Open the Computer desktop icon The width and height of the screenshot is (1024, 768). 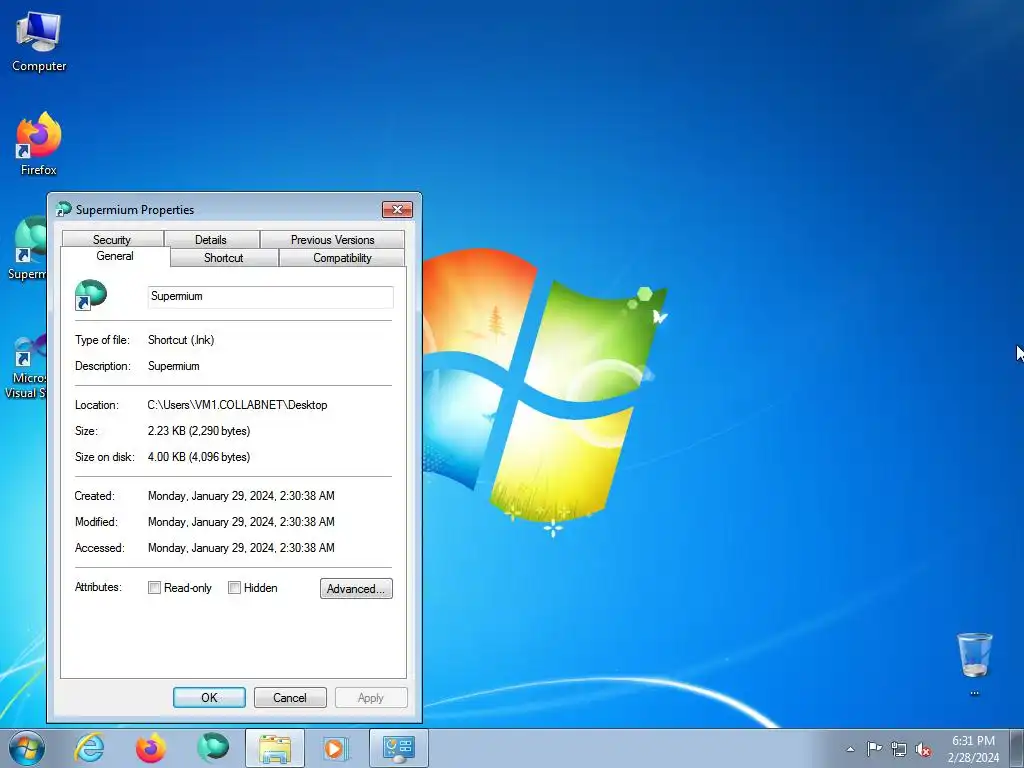39,42
